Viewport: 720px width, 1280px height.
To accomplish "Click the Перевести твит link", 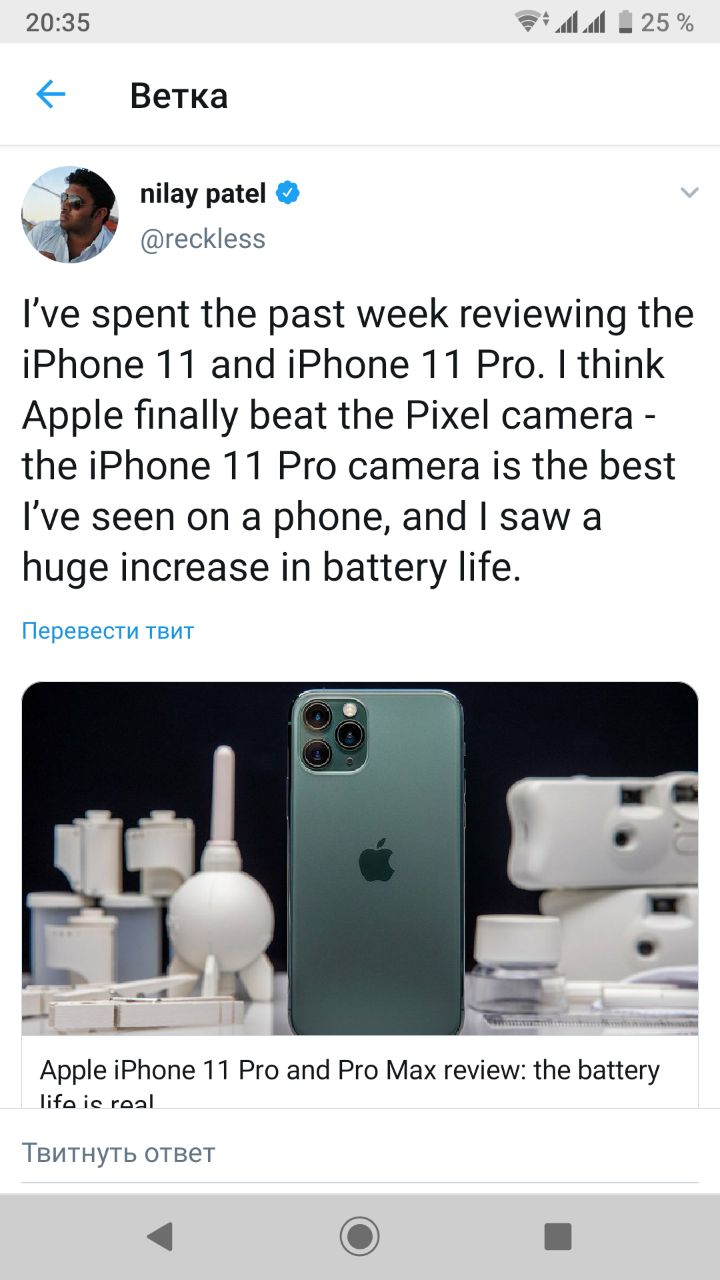I will click(x=108, y=631).
